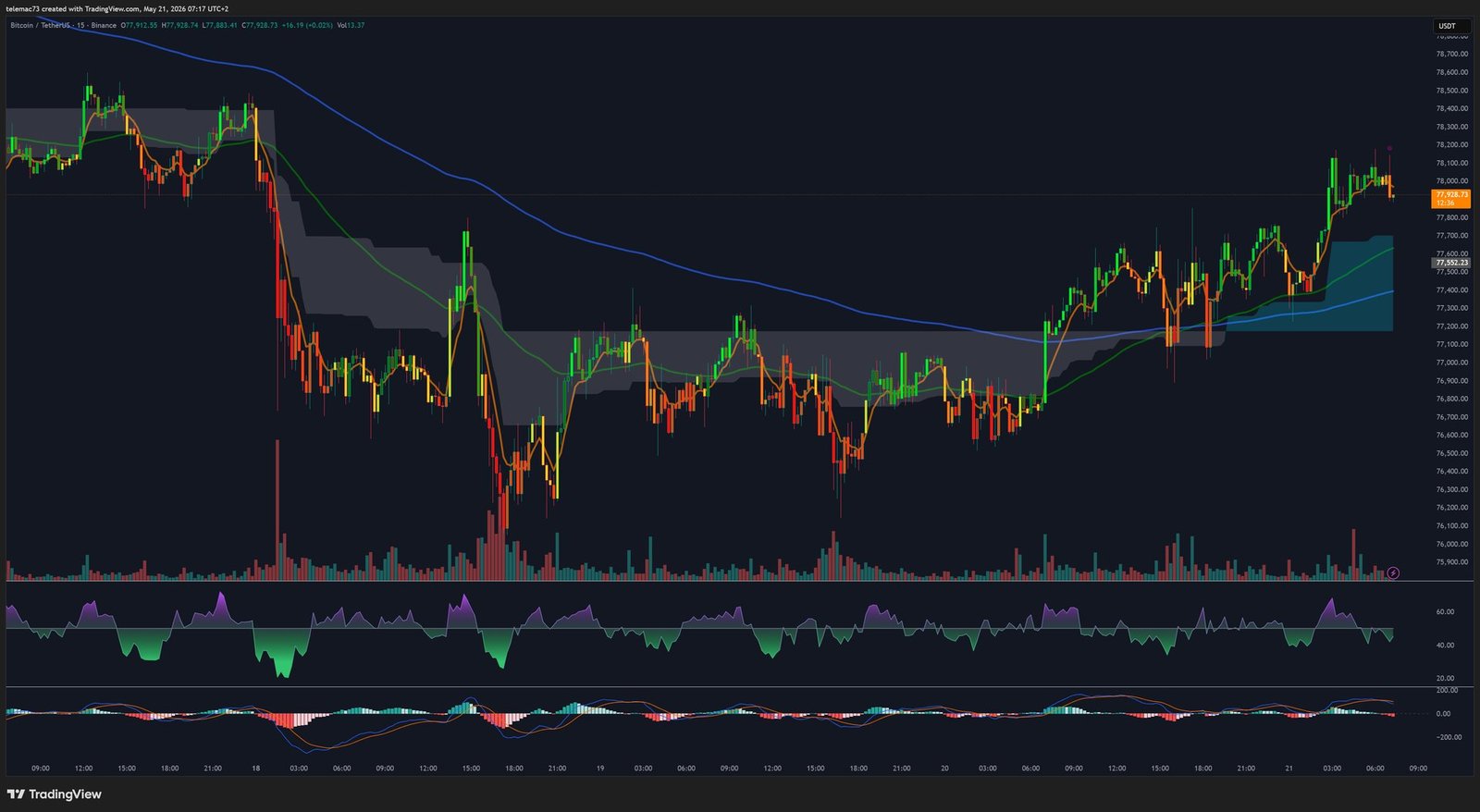Click the 78,200.00 price axis label
This screenshot has height=812, width=1480.
click(x=1451, y=145)
